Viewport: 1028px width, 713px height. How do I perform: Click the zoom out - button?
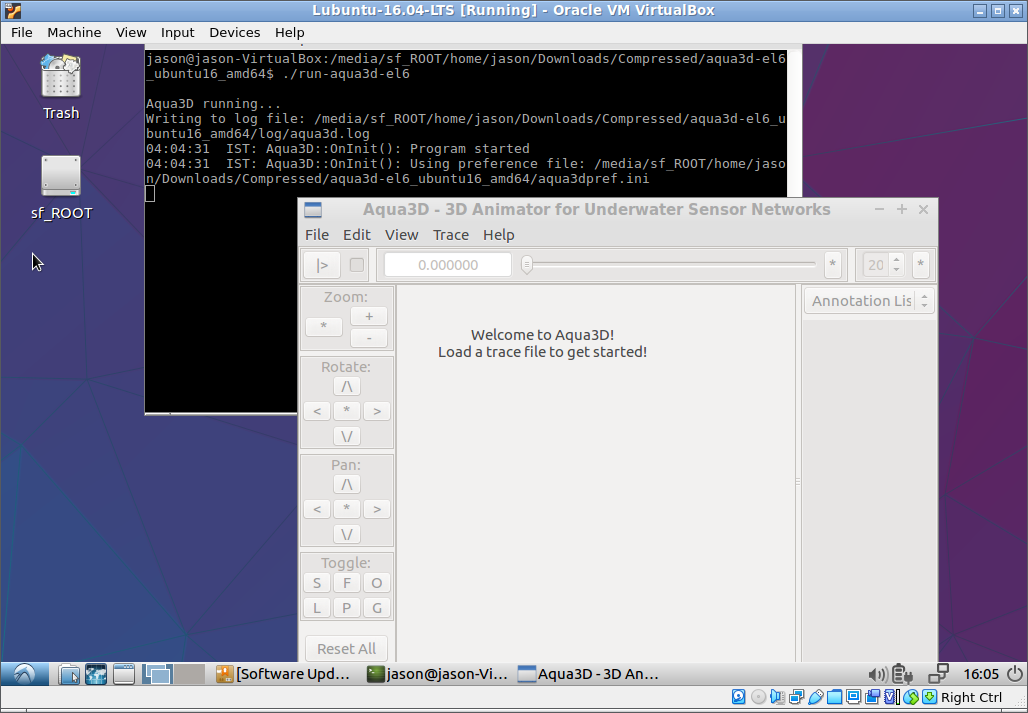(369, 338)
